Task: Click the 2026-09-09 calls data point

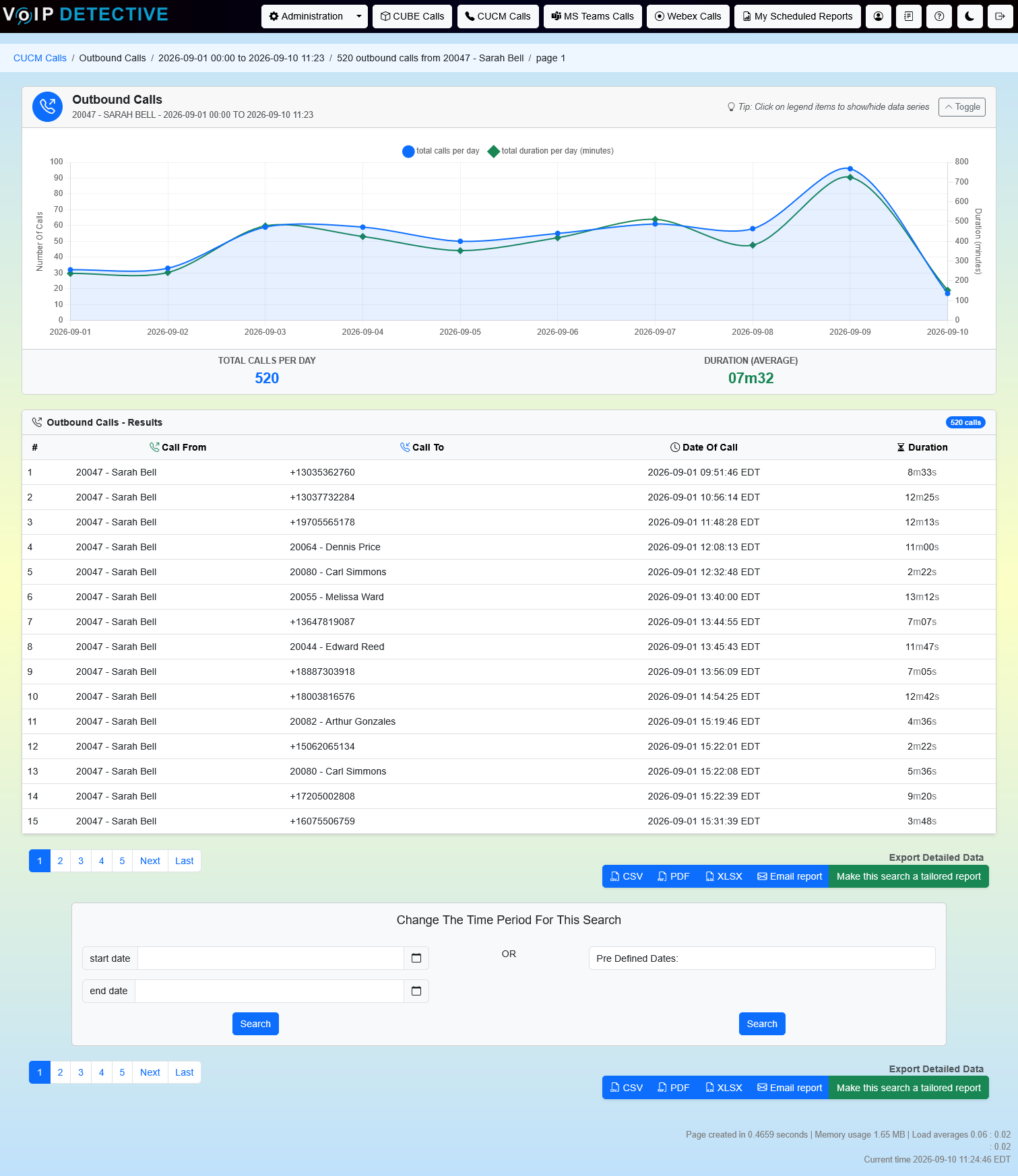Action: click(850, 169)
